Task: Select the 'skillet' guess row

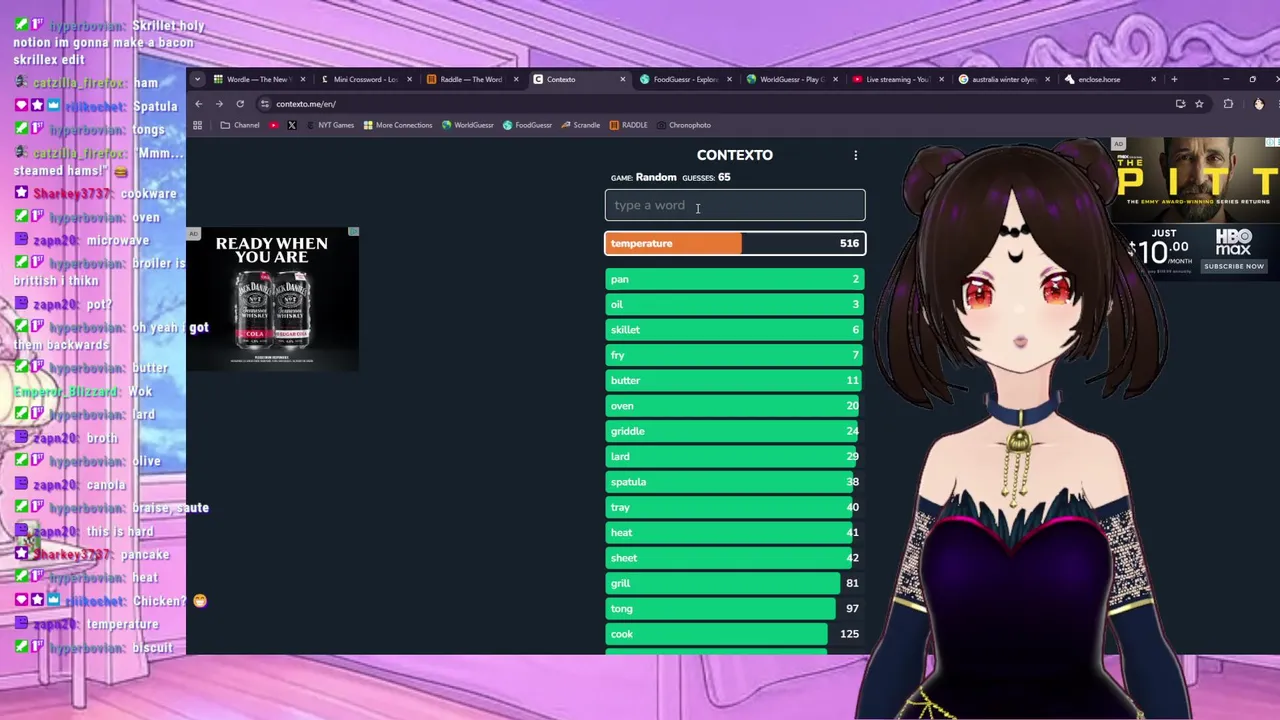Action: 735,329
